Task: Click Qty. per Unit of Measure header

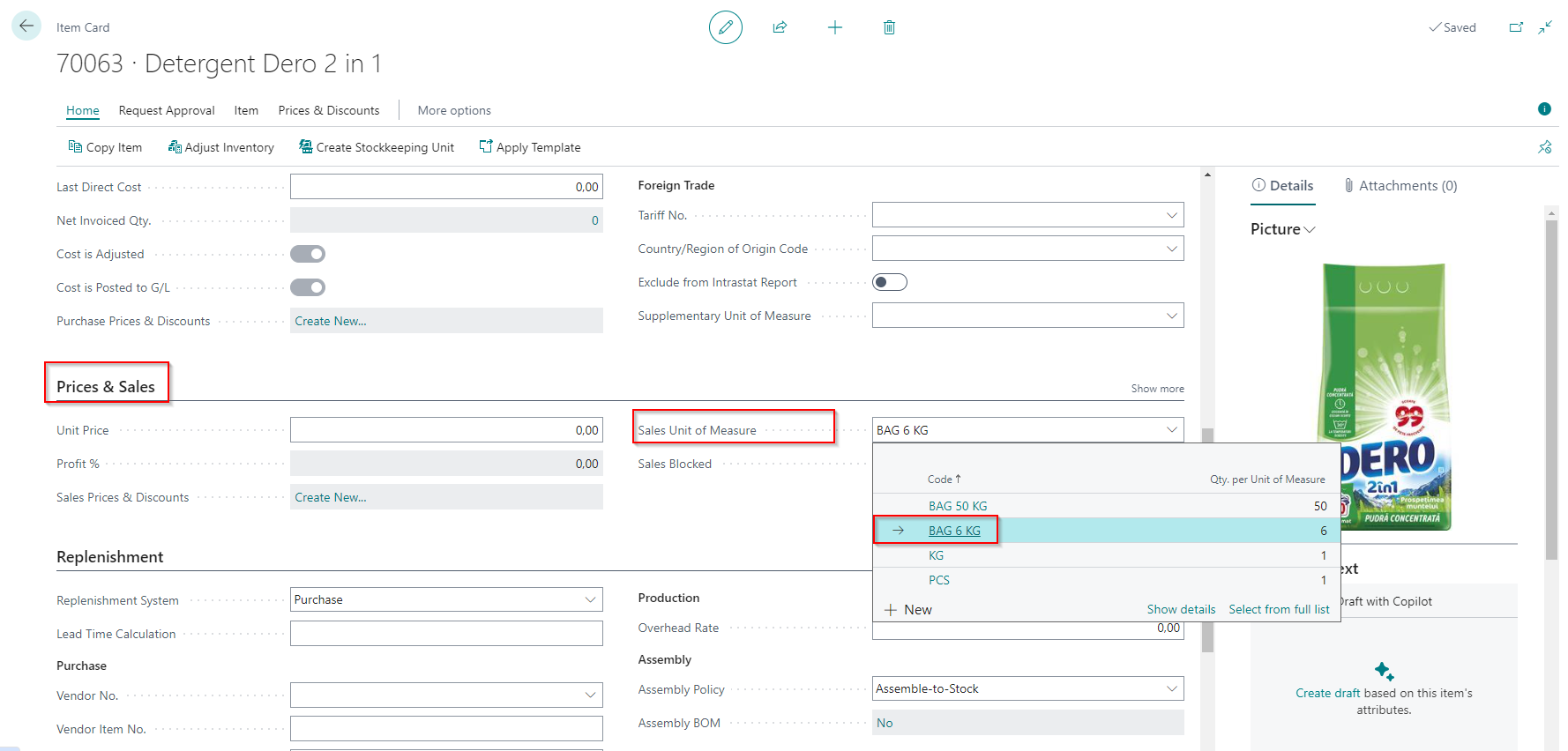Action: pyautogui.click(x=1267, y=480)
